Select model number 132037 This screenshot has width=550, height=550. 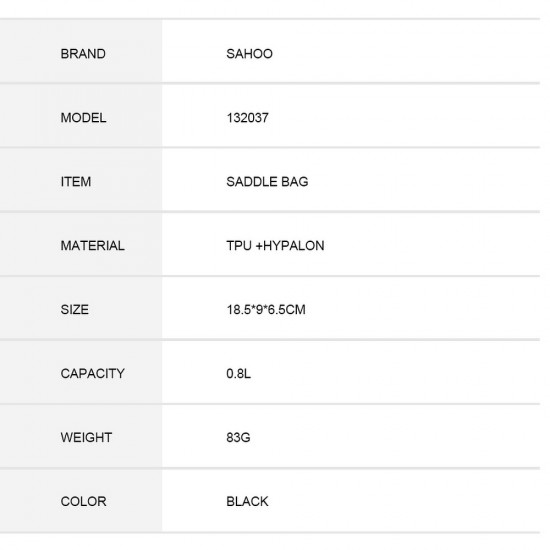coord(248,118)
